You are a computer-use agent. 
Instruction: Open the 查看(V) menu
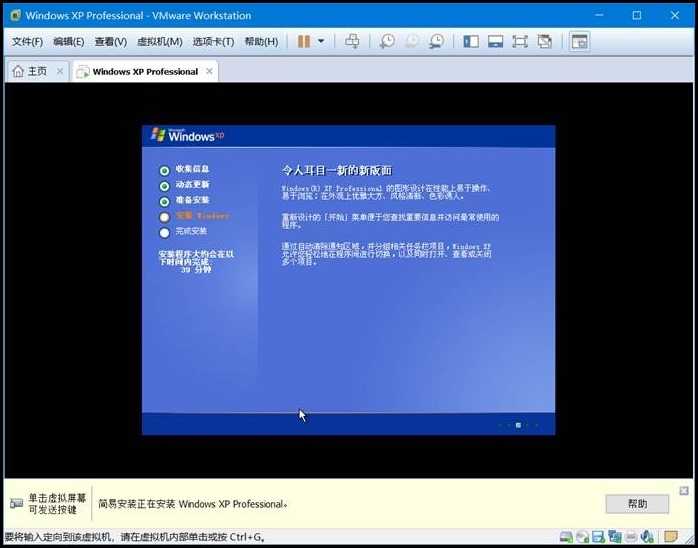tap(111, 42)
